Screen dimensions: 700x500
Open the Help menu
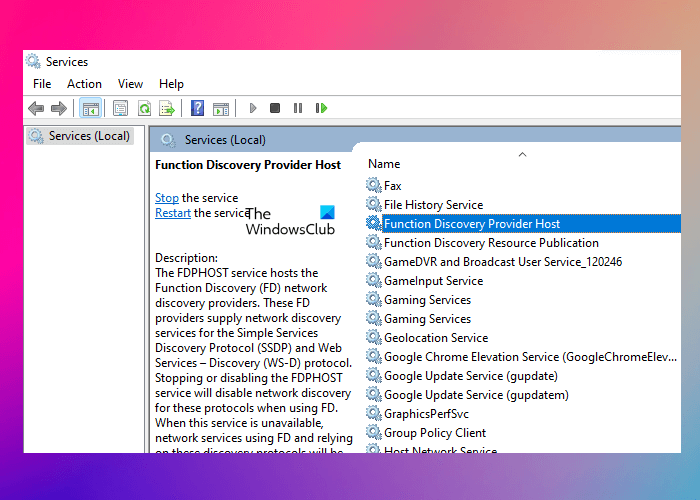171,84
